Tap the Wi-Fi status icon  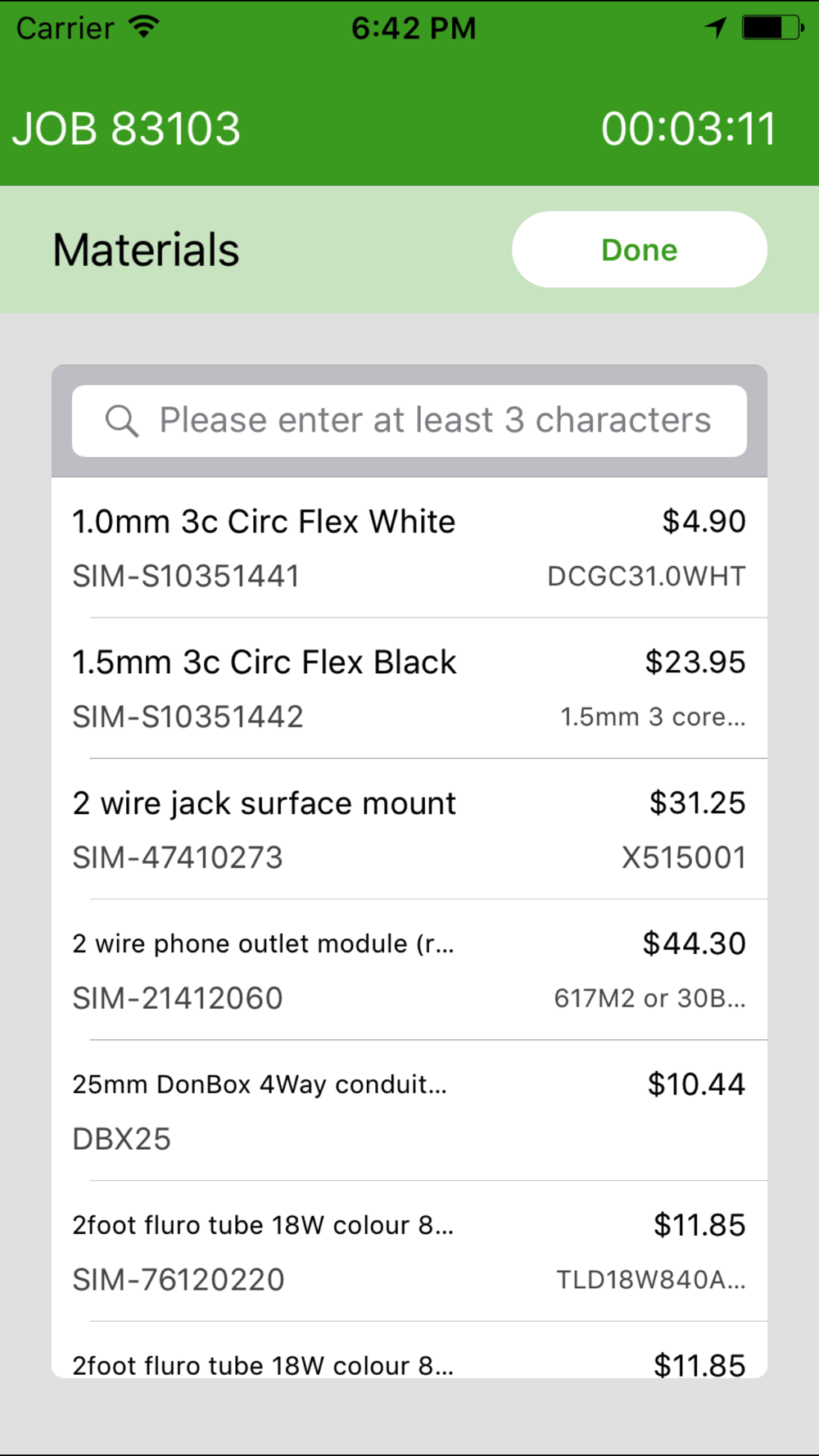tap(144, 27)
